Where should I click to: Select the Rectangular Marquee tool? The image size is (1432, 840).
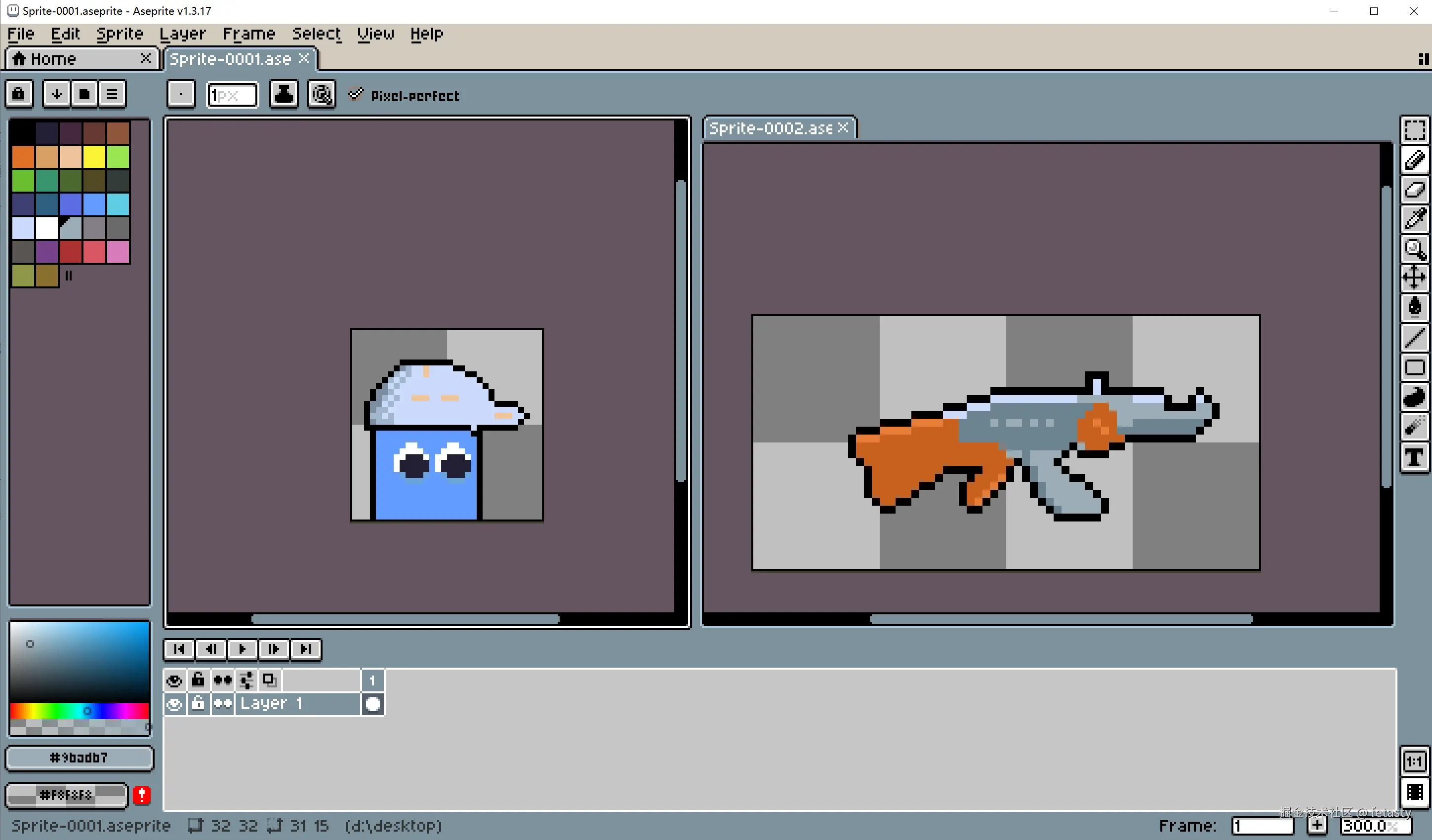point(1414,131)
